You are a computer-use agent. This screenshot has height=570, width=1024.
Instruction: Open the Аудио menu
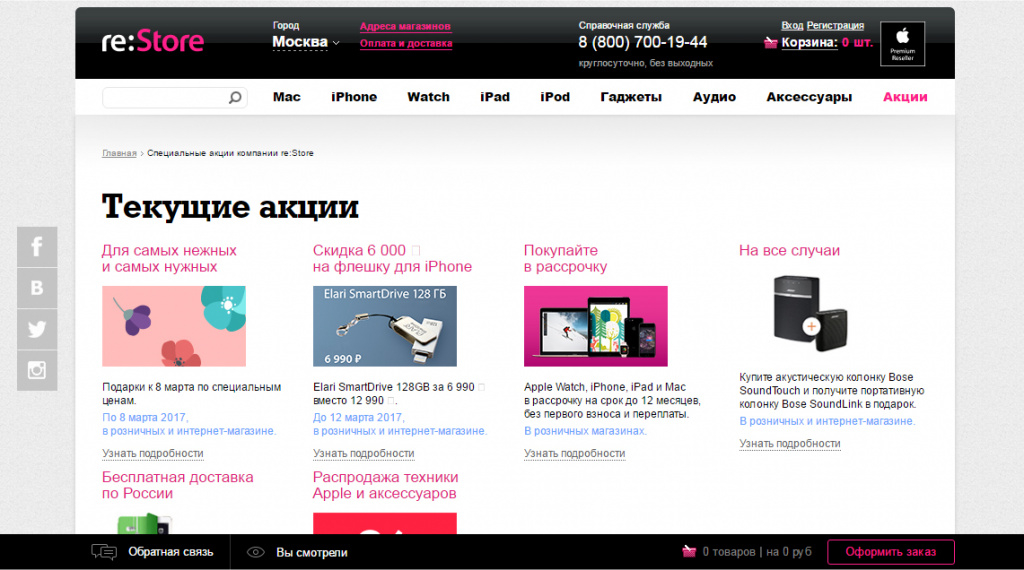point(714,97)
